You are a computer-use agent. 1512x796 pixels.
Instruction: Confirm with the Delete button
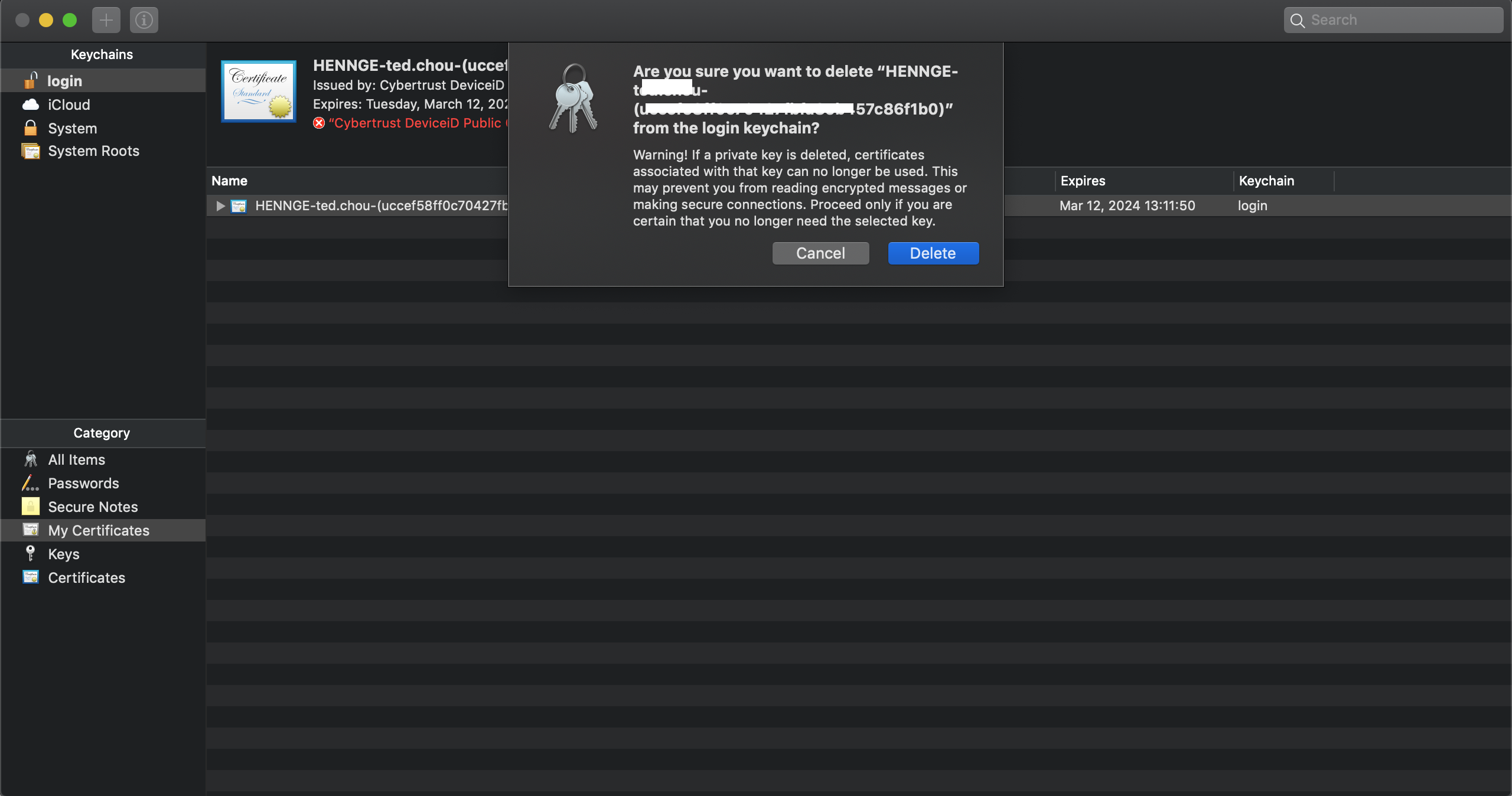coord(933,253)
